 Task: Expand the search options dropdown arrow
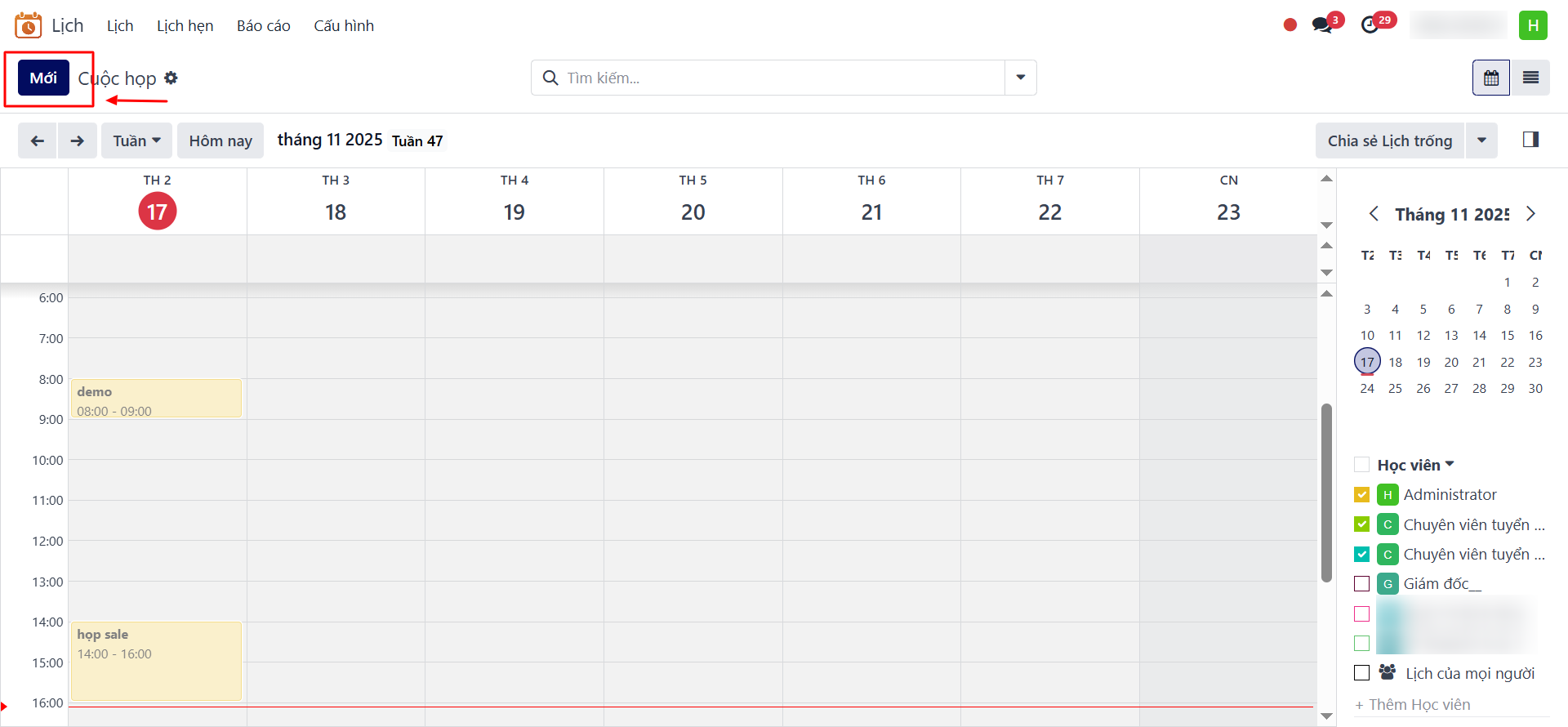pos(1020,78)
